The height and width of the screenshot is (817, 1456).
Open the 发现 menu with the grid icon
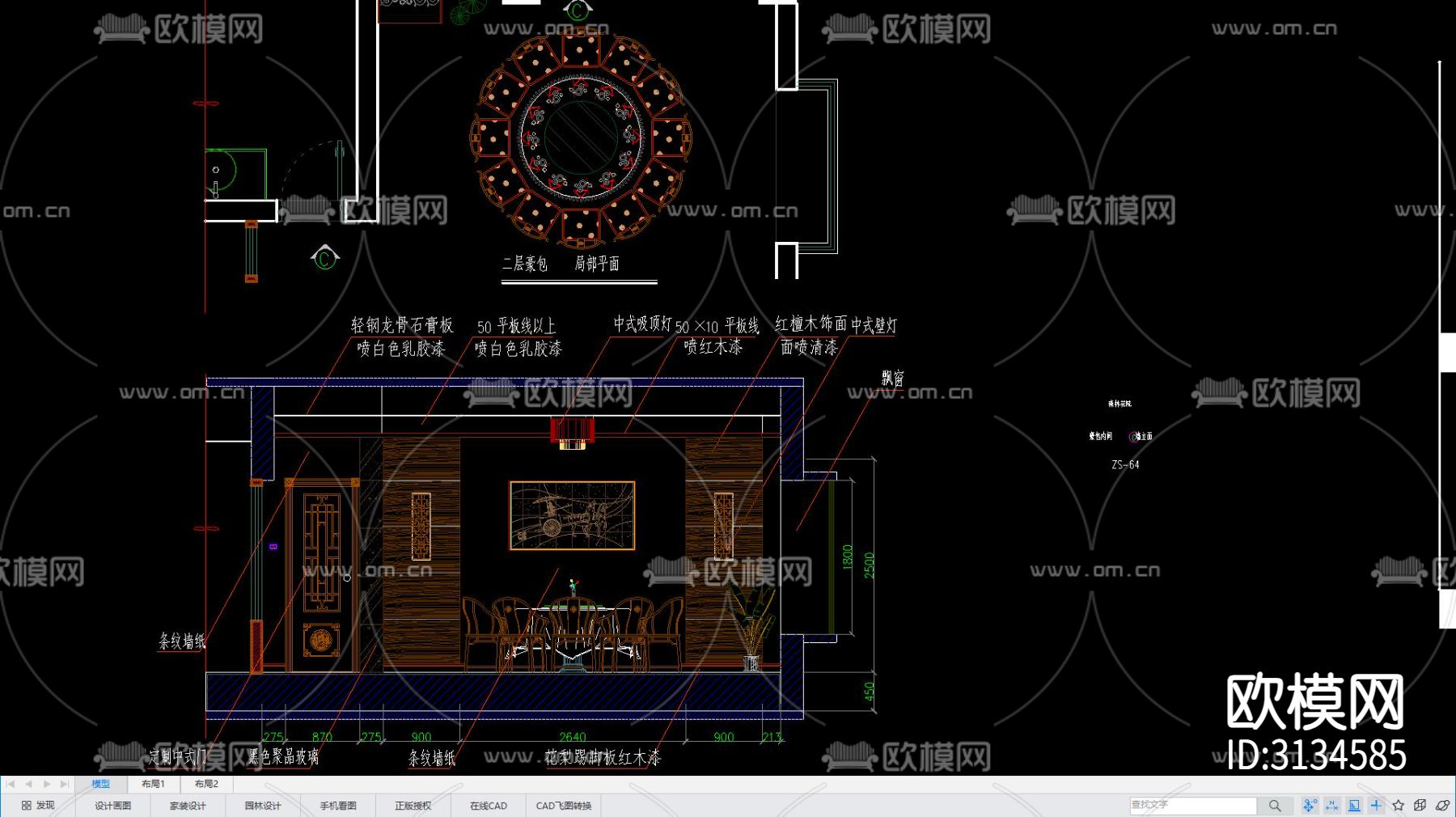[x=38, y=806]
